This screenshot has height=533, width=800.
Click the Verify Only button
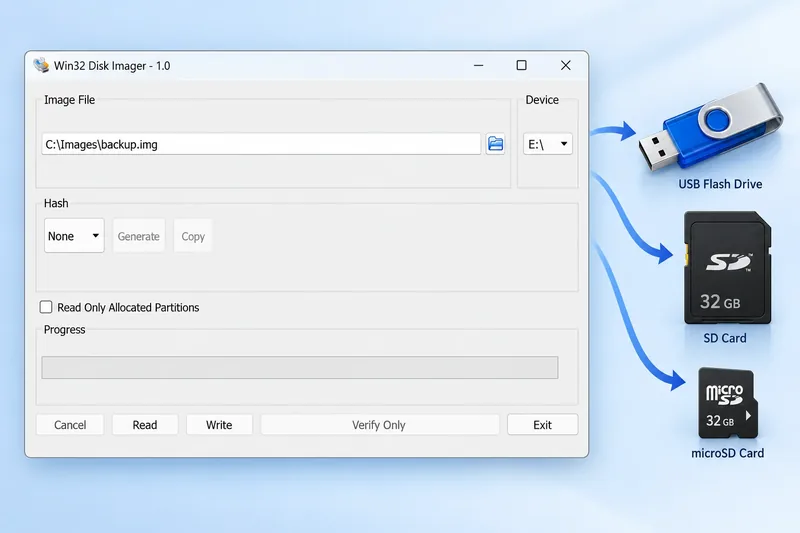380,424
